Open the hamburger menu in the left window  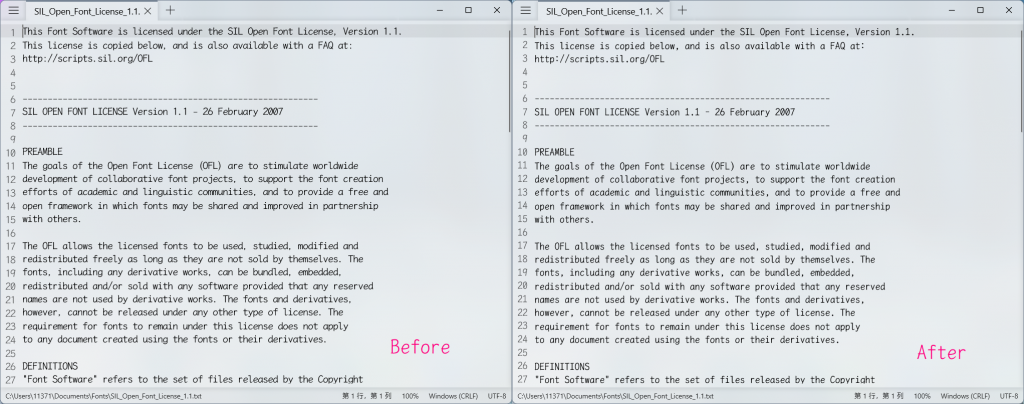click(x=13, y=11)
